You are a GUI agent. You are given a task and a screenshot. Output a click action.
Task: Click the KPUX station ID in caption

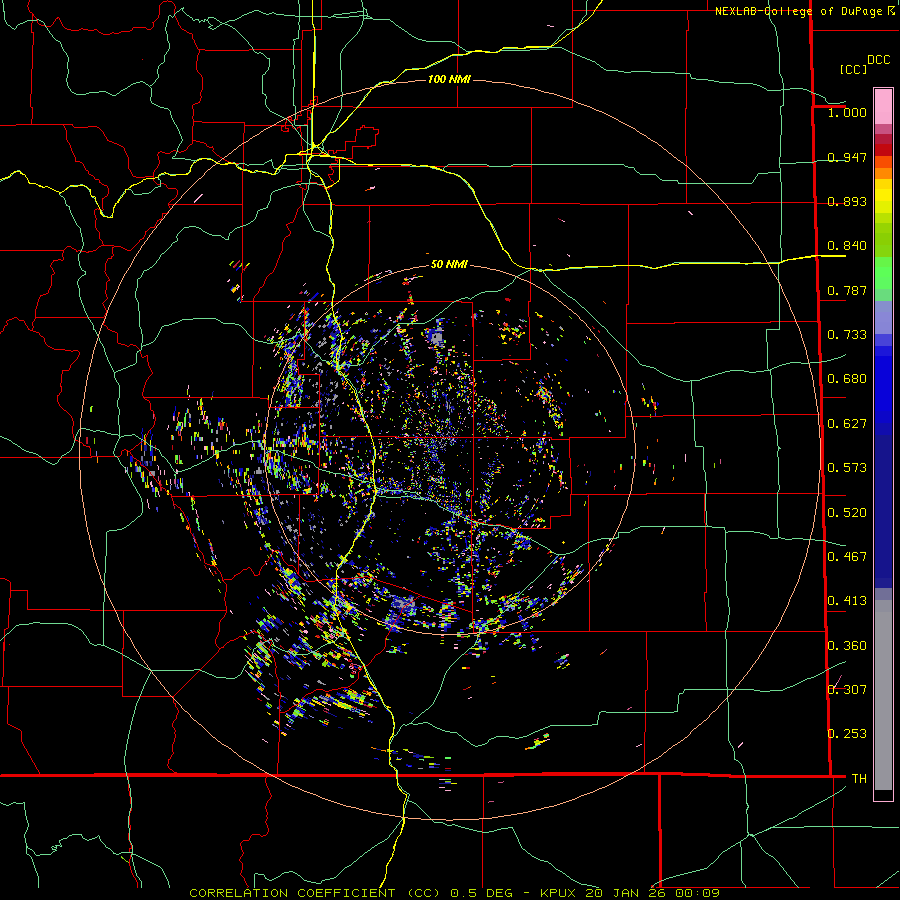pyautogui.click(x=560, y=893)
